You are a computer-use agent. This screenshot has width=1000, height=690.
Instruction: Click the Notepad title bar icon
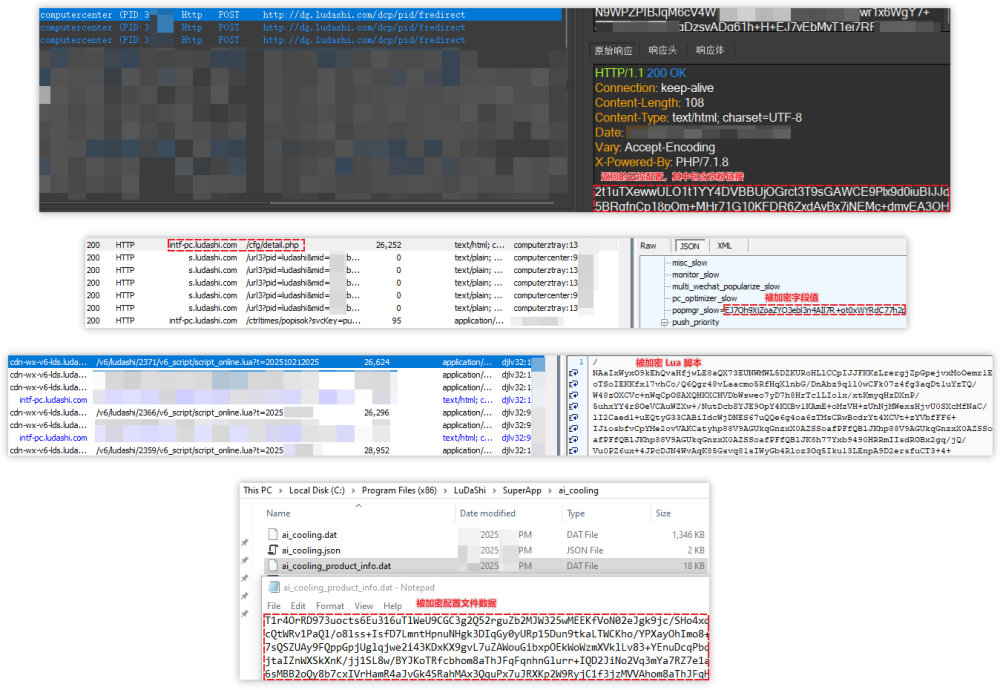(274, 587)
